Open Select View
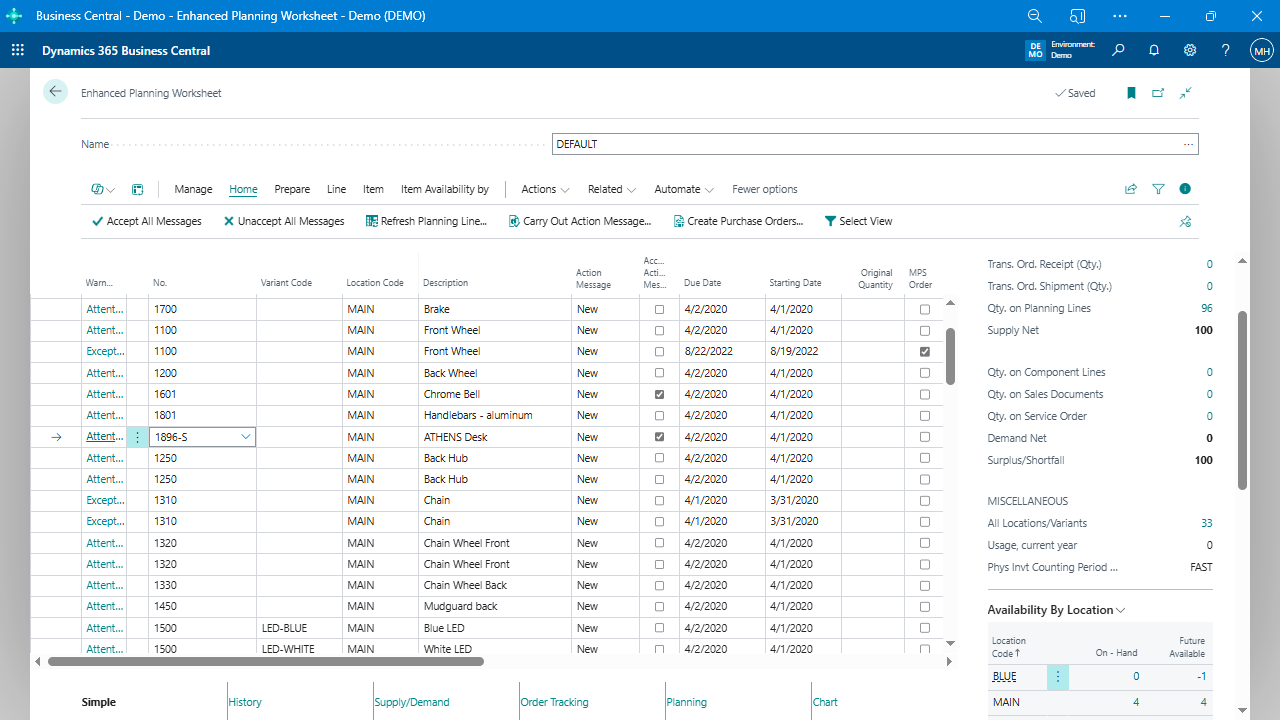This screenshot has width=1280, height=720. tap(858, 221)
